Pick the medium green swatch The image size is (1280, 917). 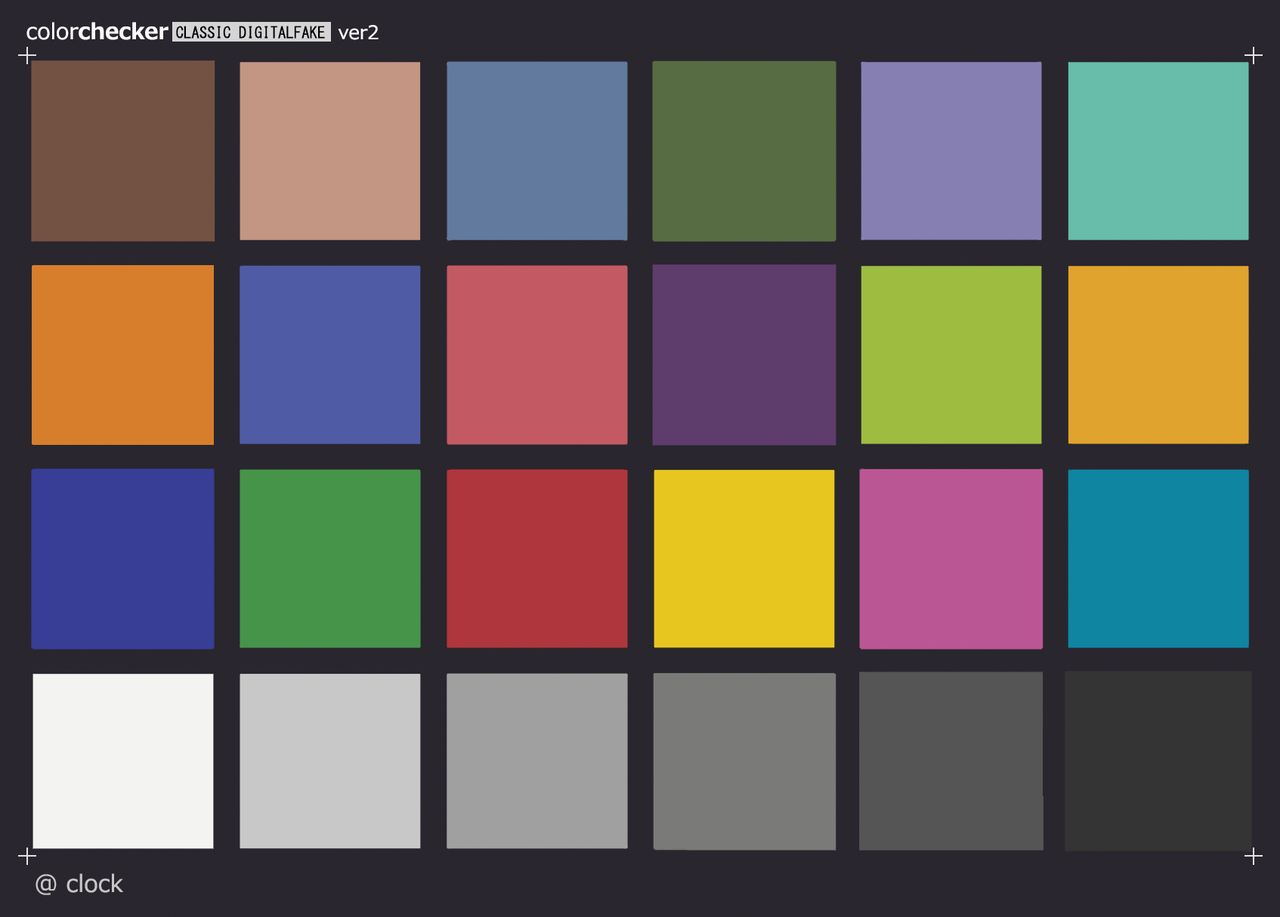330,559
